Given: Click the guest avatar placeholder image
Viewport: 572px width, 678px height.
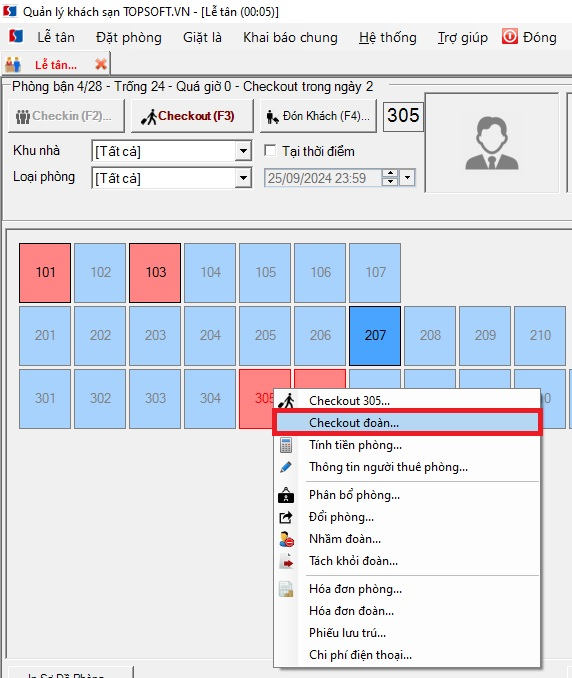Looking at the screenshot, I should tap(492, 143).
